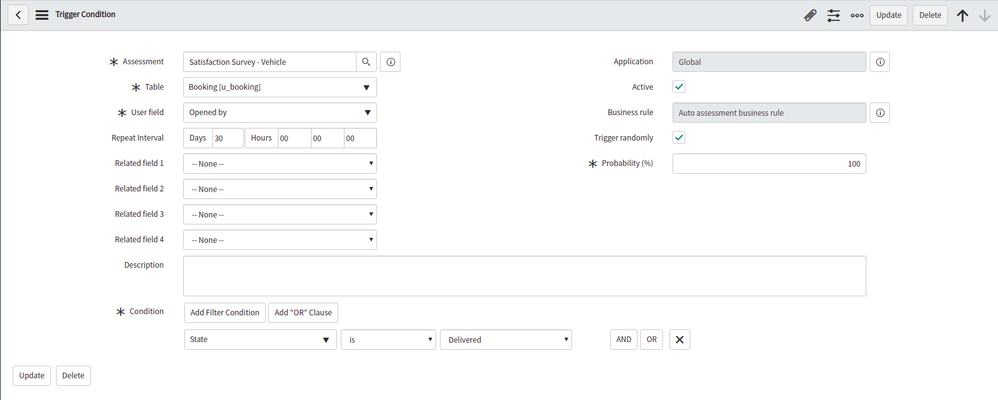The image size is (998, 400).
Task: Expand the Related field 3 dropdown
Action: point(279,215)
